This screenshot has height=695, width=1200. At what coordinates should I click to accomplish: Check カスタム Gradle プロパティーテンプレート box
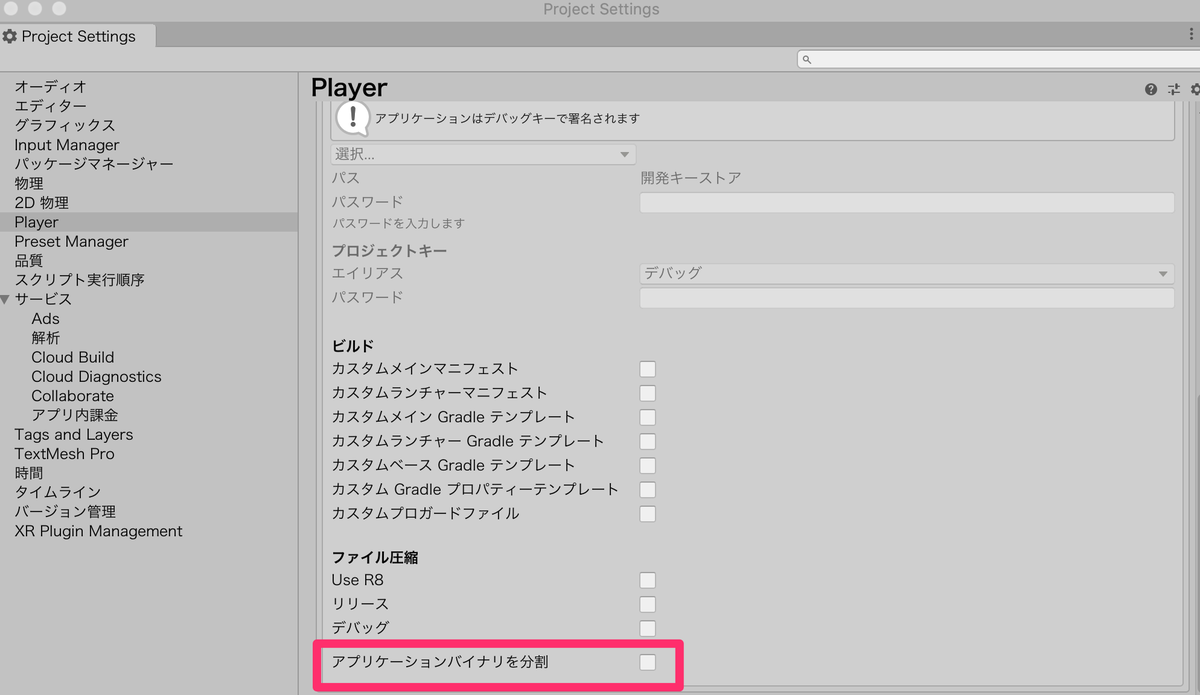(648, 489)
